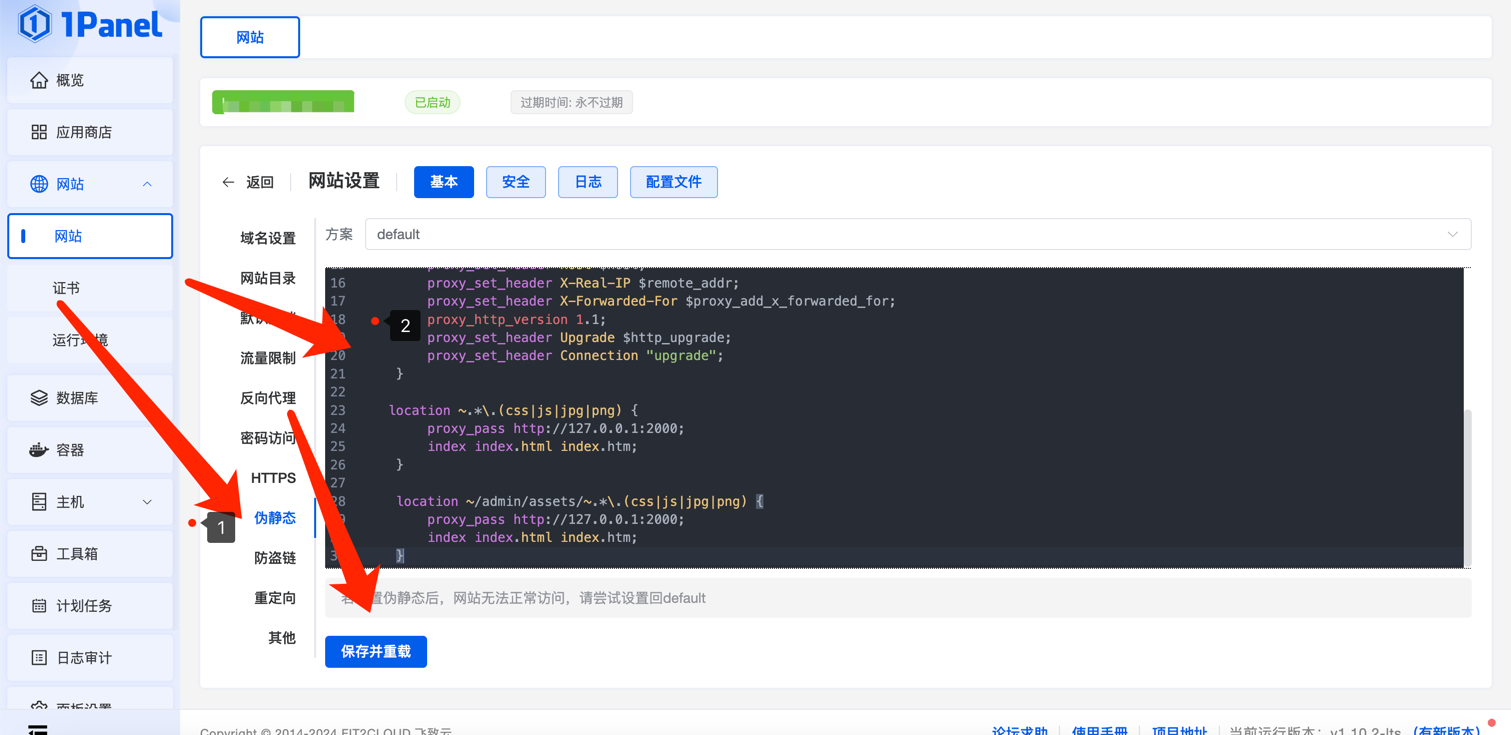
Task: Switch to the 安全 tab
Action: pos(516,182)
